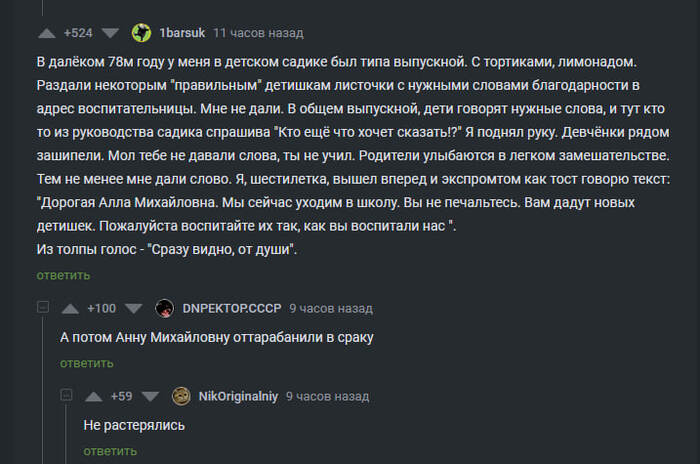Upvote the DNPEKTOP.CCCP comment
Image resolution: width=700 pixels, height=464 pixels.
pyautogui.click(x=71, y=308)
